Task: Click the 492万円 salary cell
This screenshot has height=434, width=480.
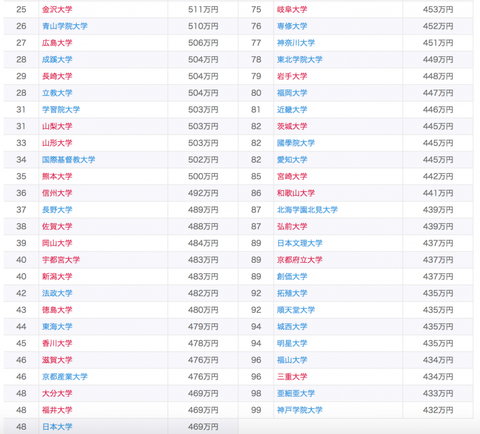Action: point(203,193)
